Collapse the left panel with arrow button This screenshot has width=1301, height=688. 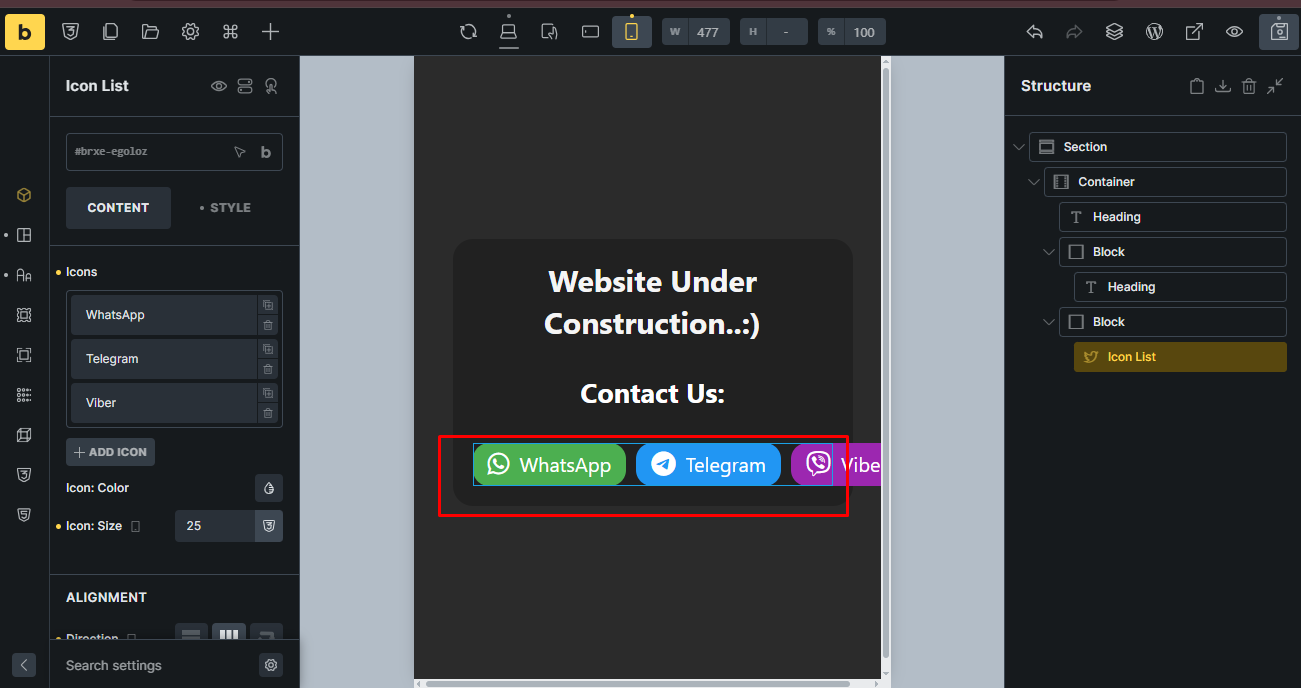click(x=24, y=665)
